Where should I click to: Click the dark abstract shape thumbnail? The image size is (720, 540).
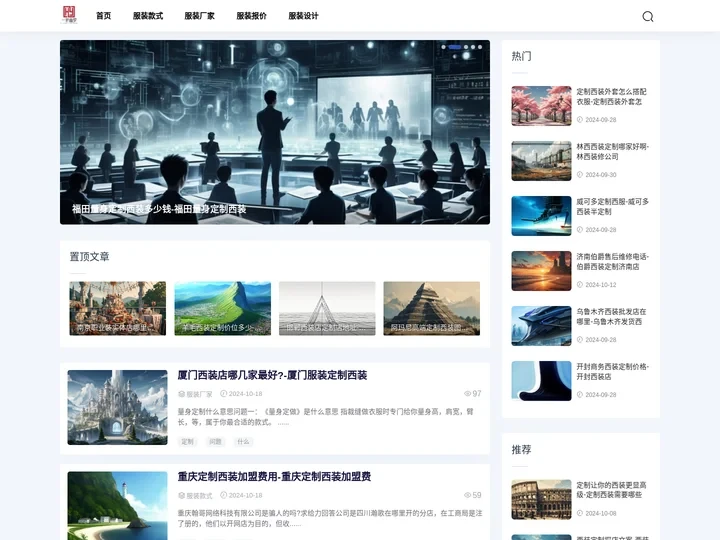[x=541, y=381]
